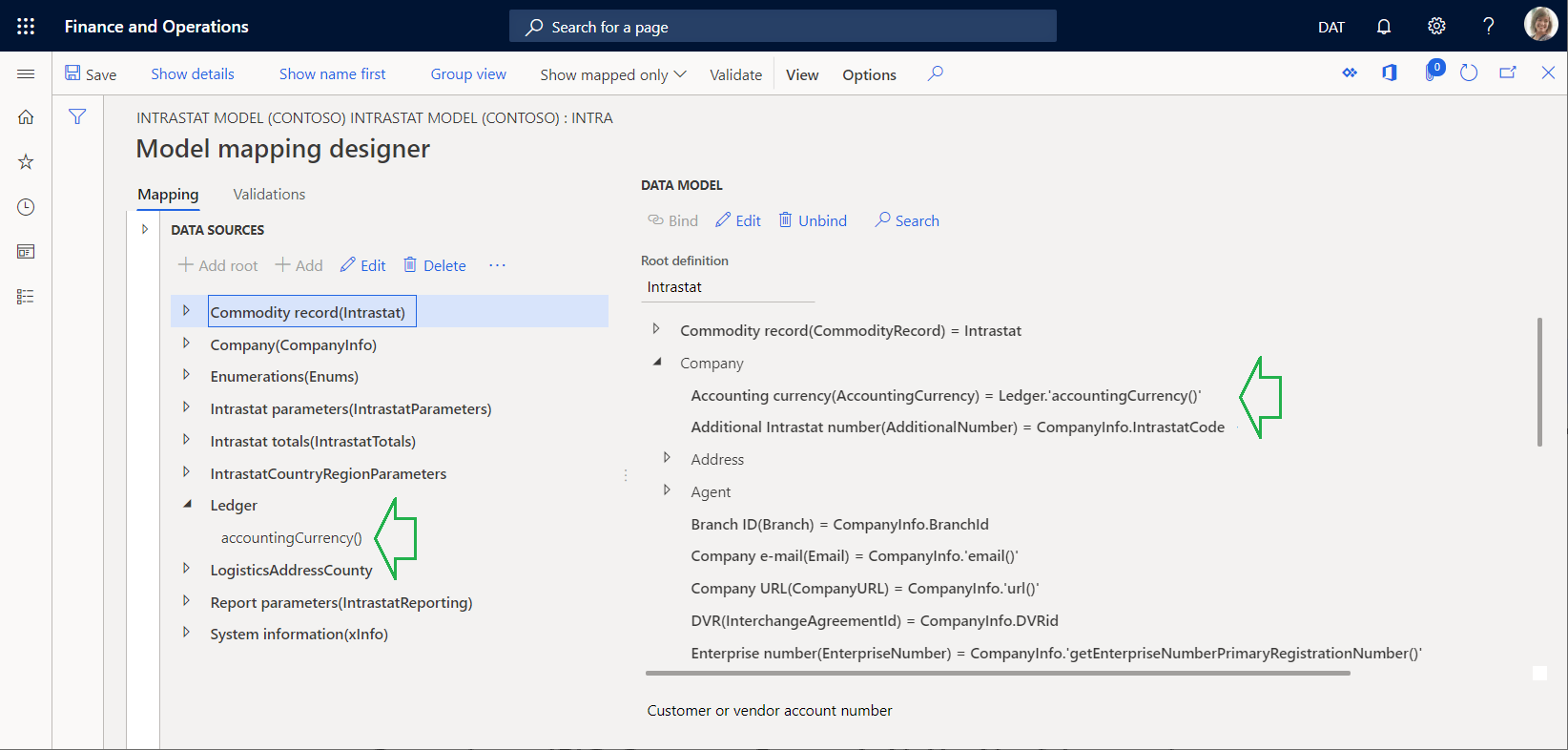Viewport: 1568px width, 750px height.
Task: Open user profile avatar
Action: click(x=1540, y=24)
